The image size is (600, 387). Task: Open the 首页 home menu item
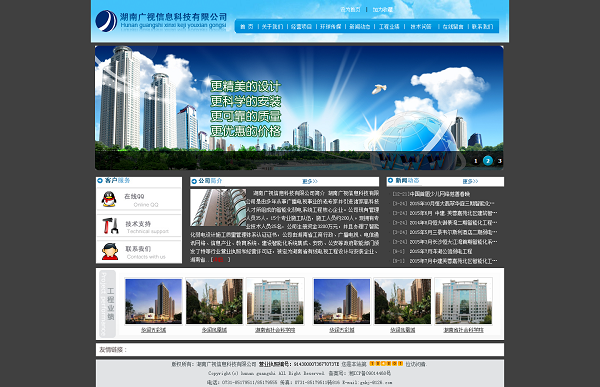coord(246,26)
